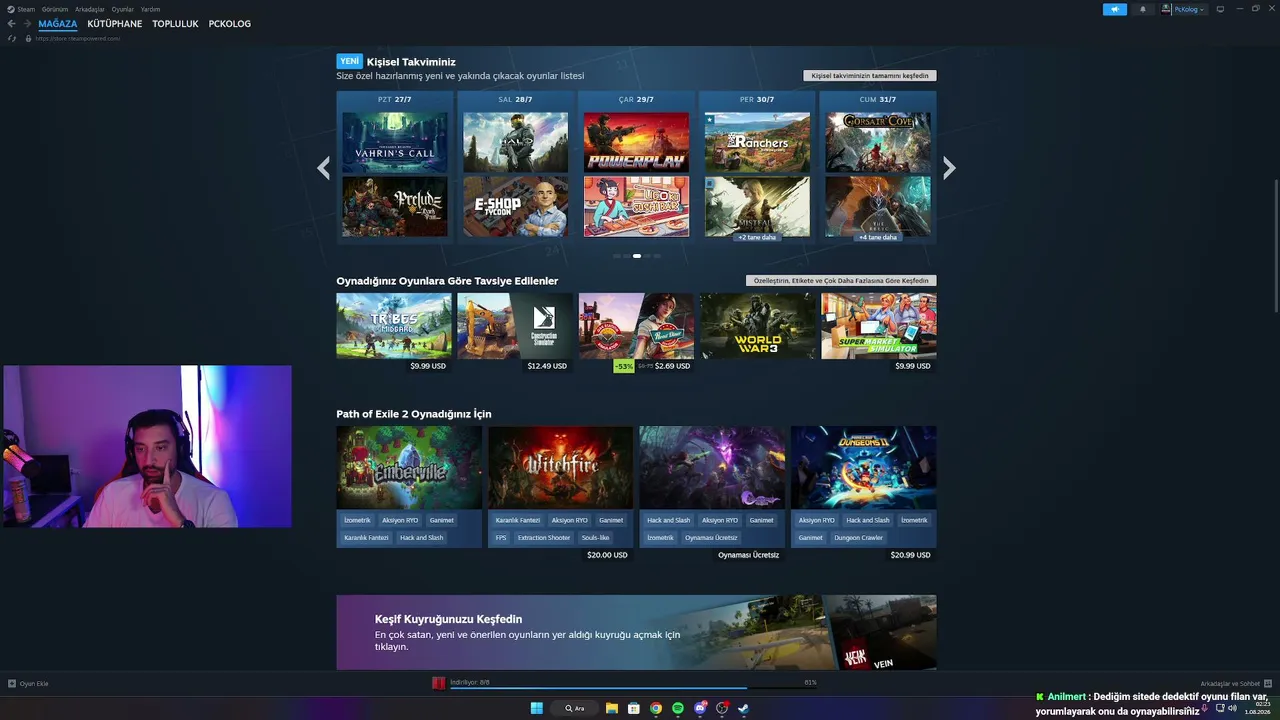Open the Halo game thumbnail
Screen dimensions: 1280x720
pyautogui.click(x=516, y=142)
